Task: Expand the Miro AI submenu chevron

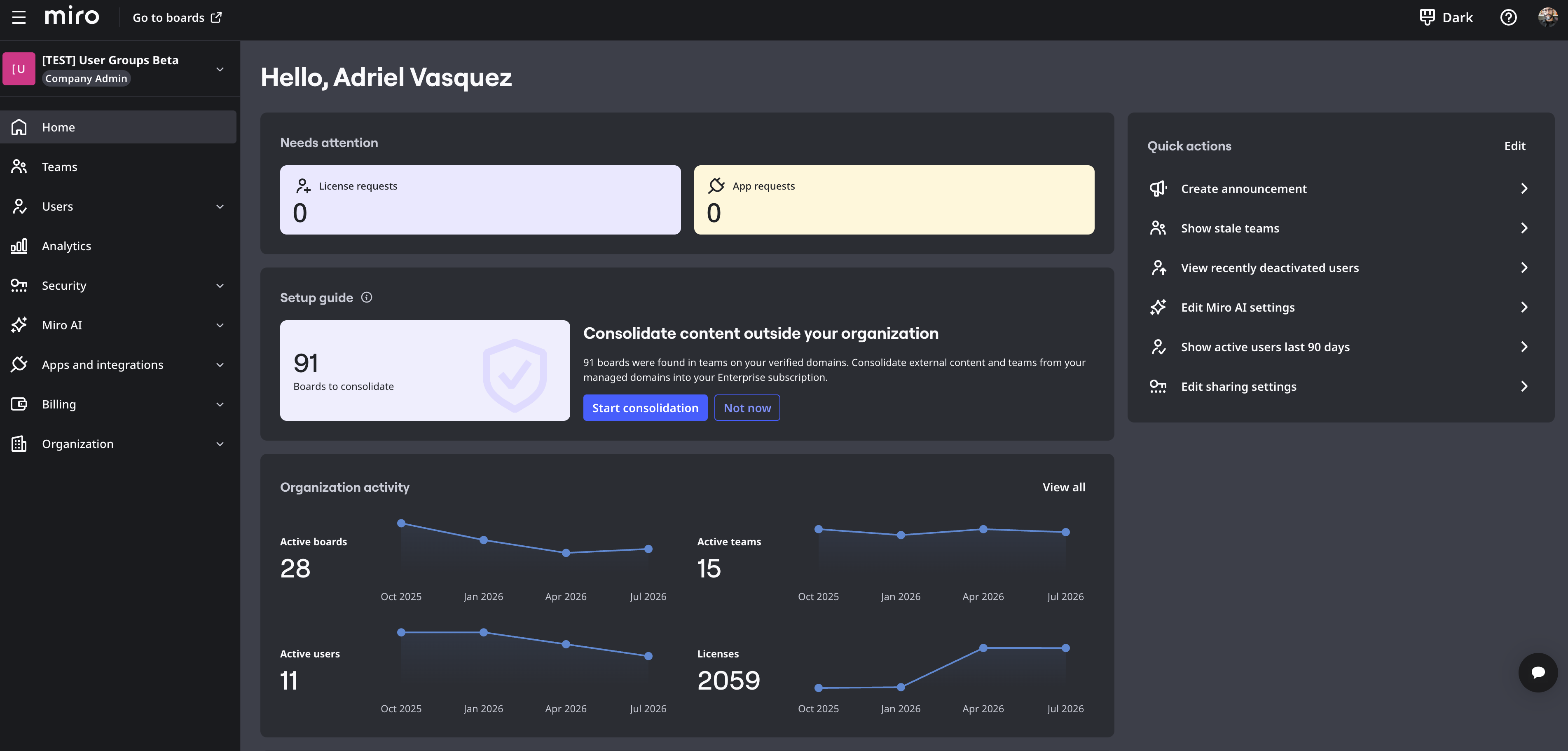Action: coord(220,325)
